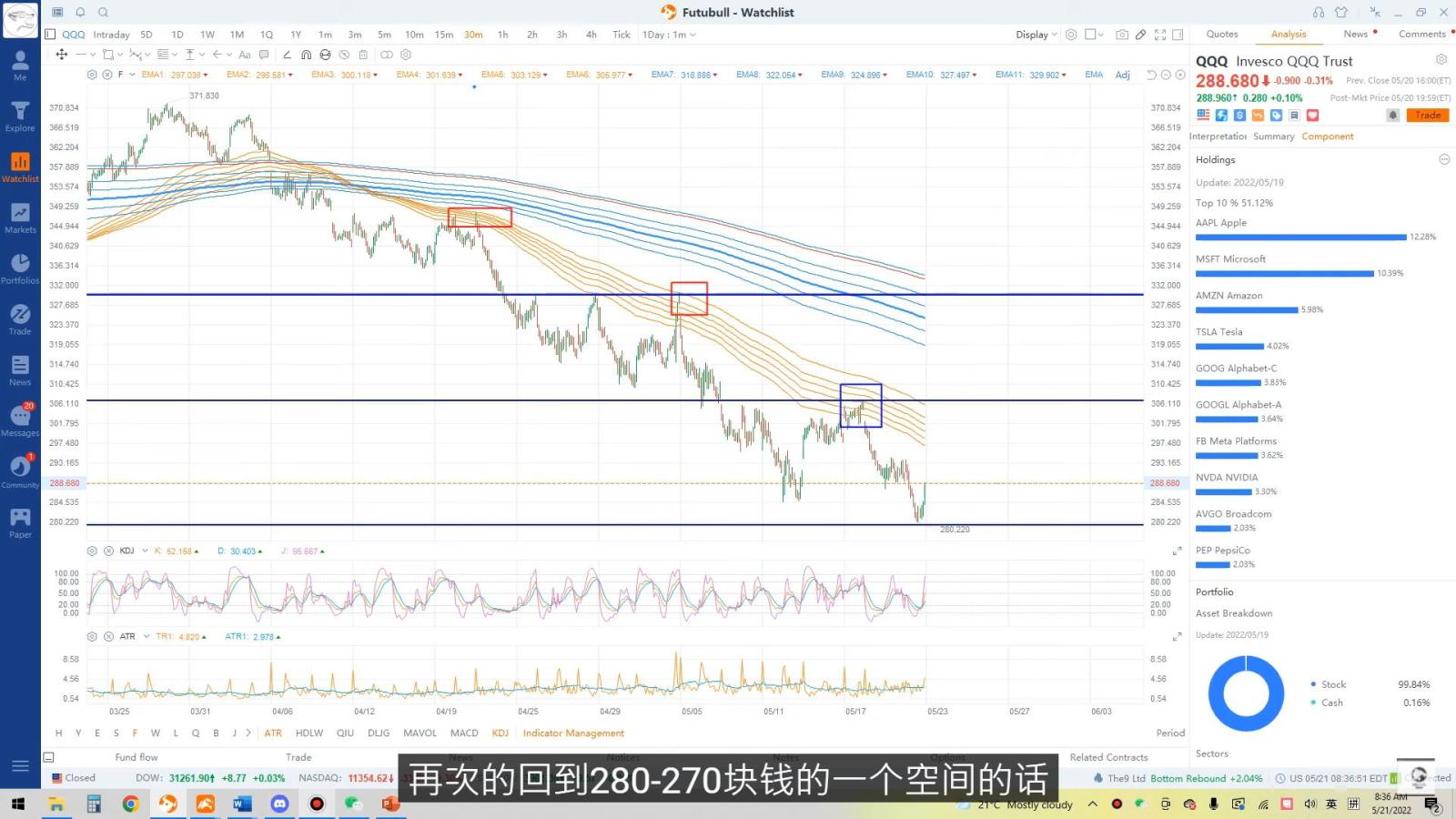The height and width of the screenshot is (819, 1456).
Task: Open the Markets sidebar icon
Action: coord(20,217)
